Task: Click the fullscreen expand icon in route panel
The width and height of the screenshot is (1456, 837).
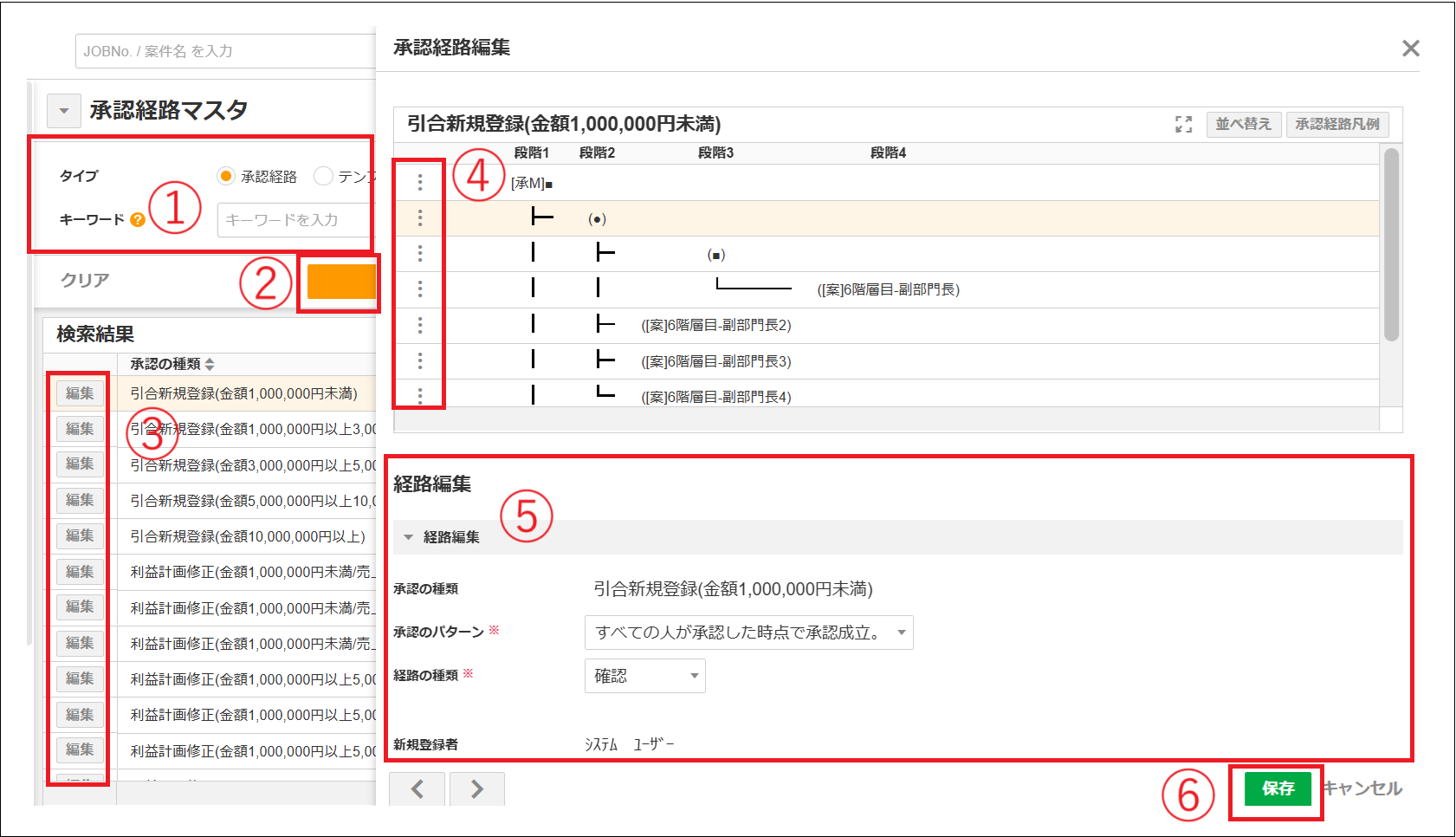Action: 1183,125
